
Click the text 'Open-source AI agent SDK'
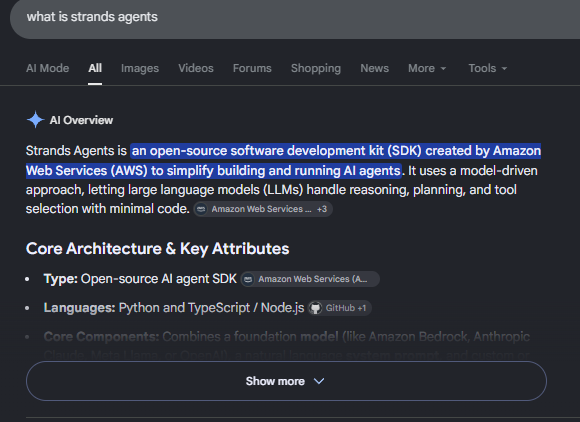pyautogui.click(x=159, y=278)
